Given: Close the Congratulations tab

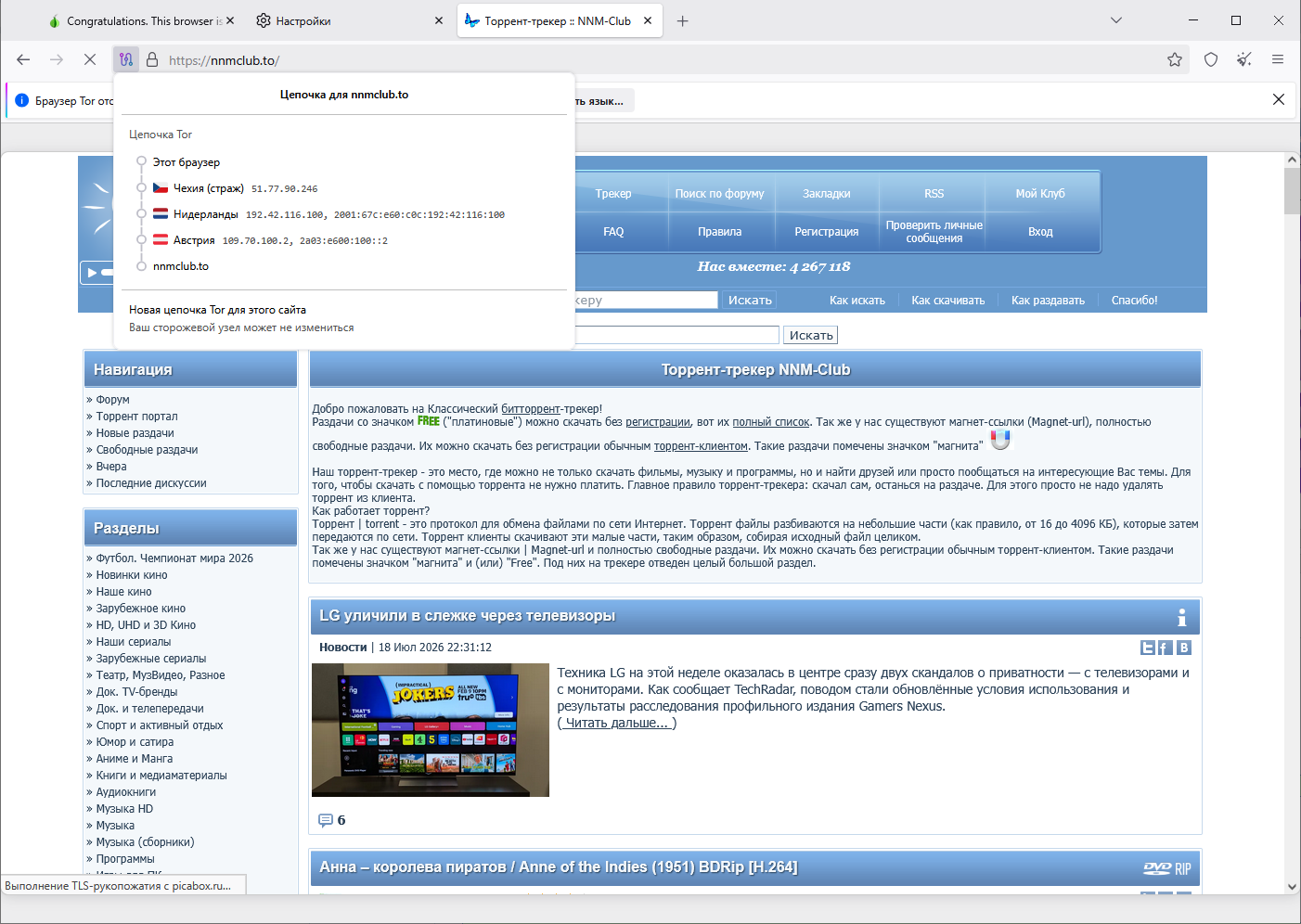Looking at the screenshot, I should (230, 20).
